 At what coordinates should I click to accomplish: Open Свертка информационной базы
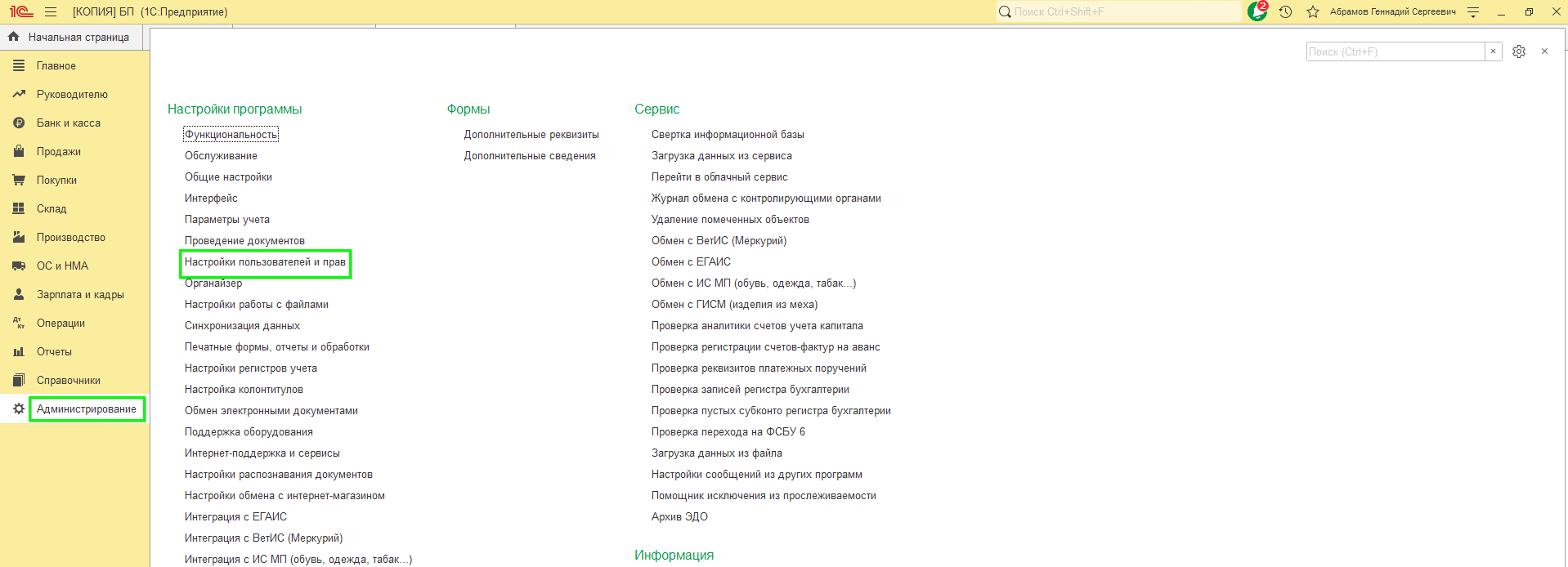tap(728, 134)
